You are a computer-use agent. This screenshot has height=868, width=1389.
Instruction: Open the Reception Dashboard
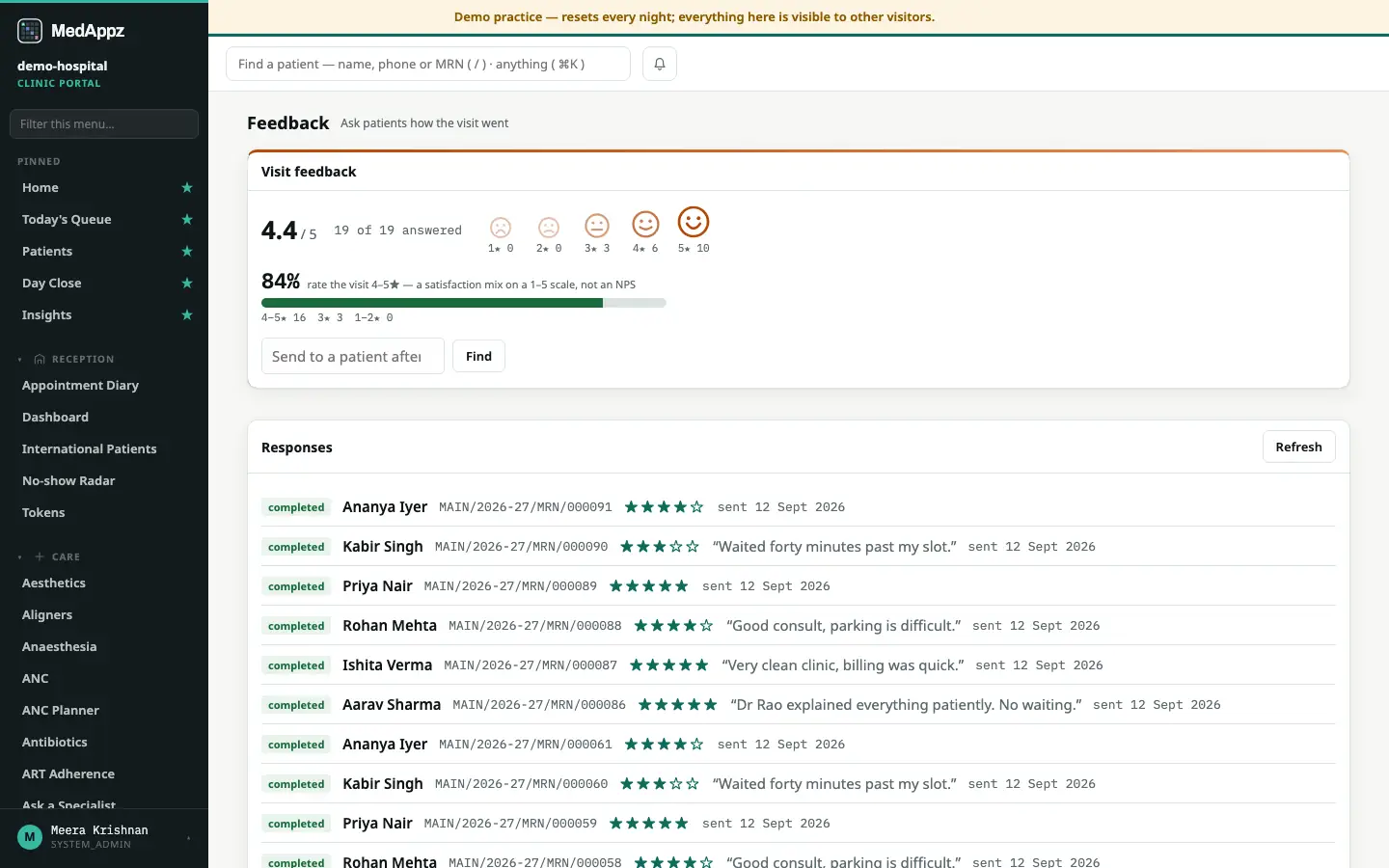click(x=55, y=418)
